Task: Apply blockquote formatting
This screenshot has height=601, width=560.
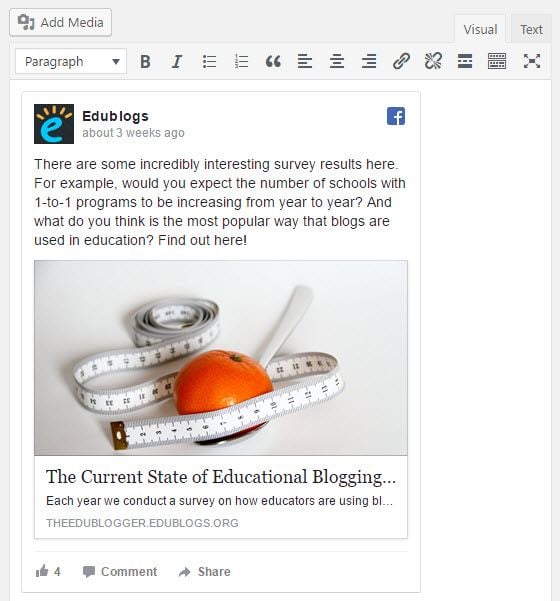Action: 273,61
